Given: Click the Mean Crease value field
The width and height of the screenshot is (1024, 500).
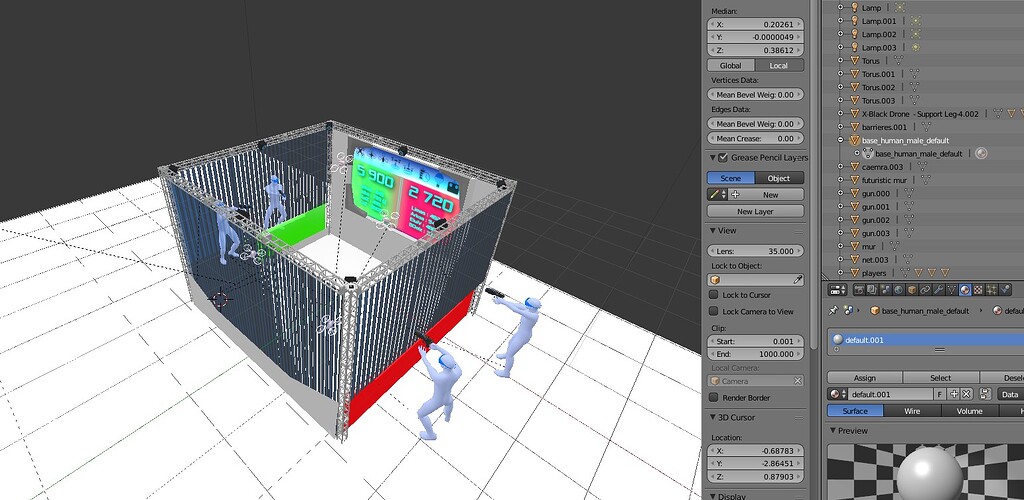Looking at the screenshot, I should coord(756,138).
